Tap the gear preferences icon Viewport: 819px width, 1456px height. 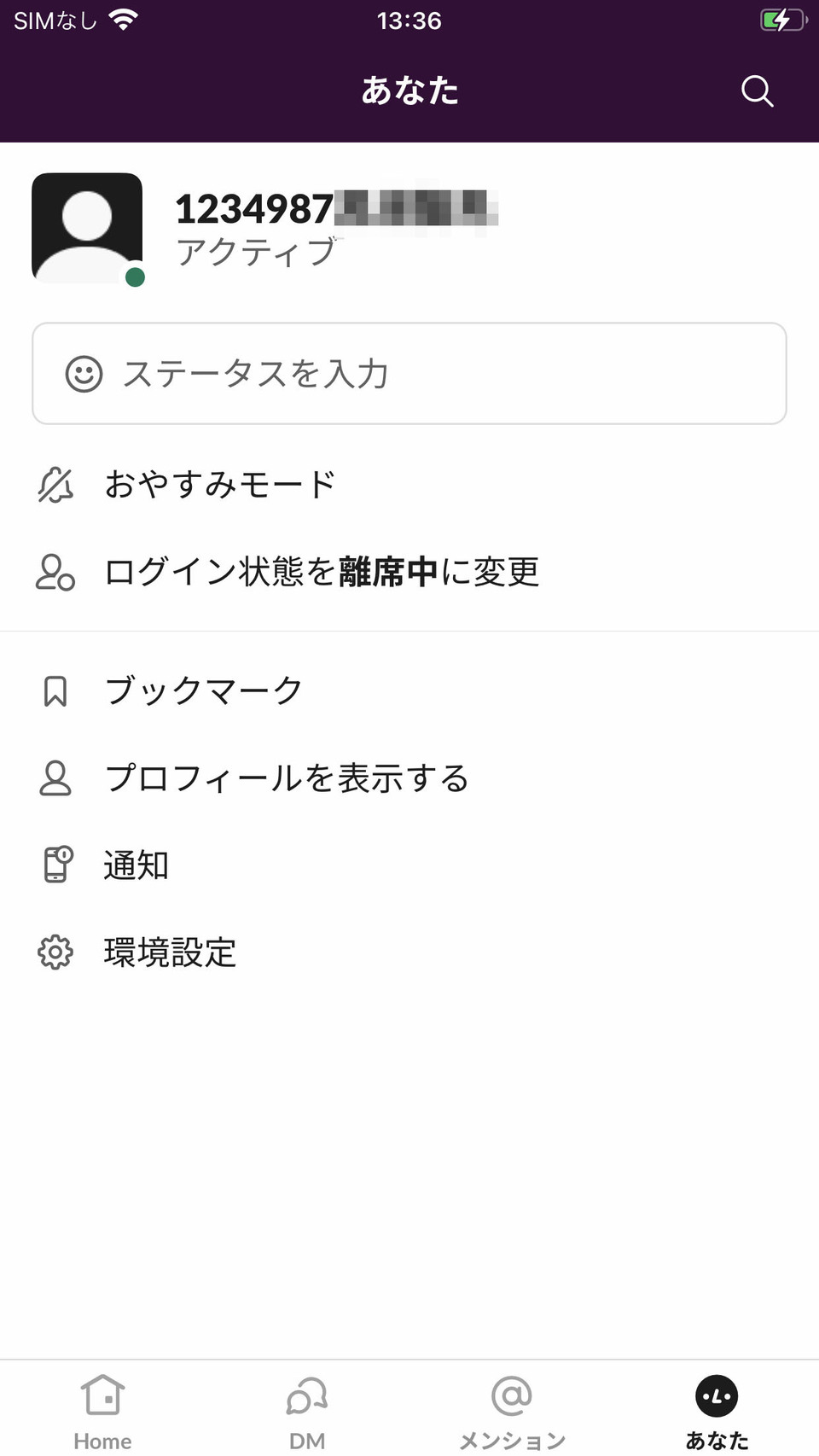pos(55,952)
